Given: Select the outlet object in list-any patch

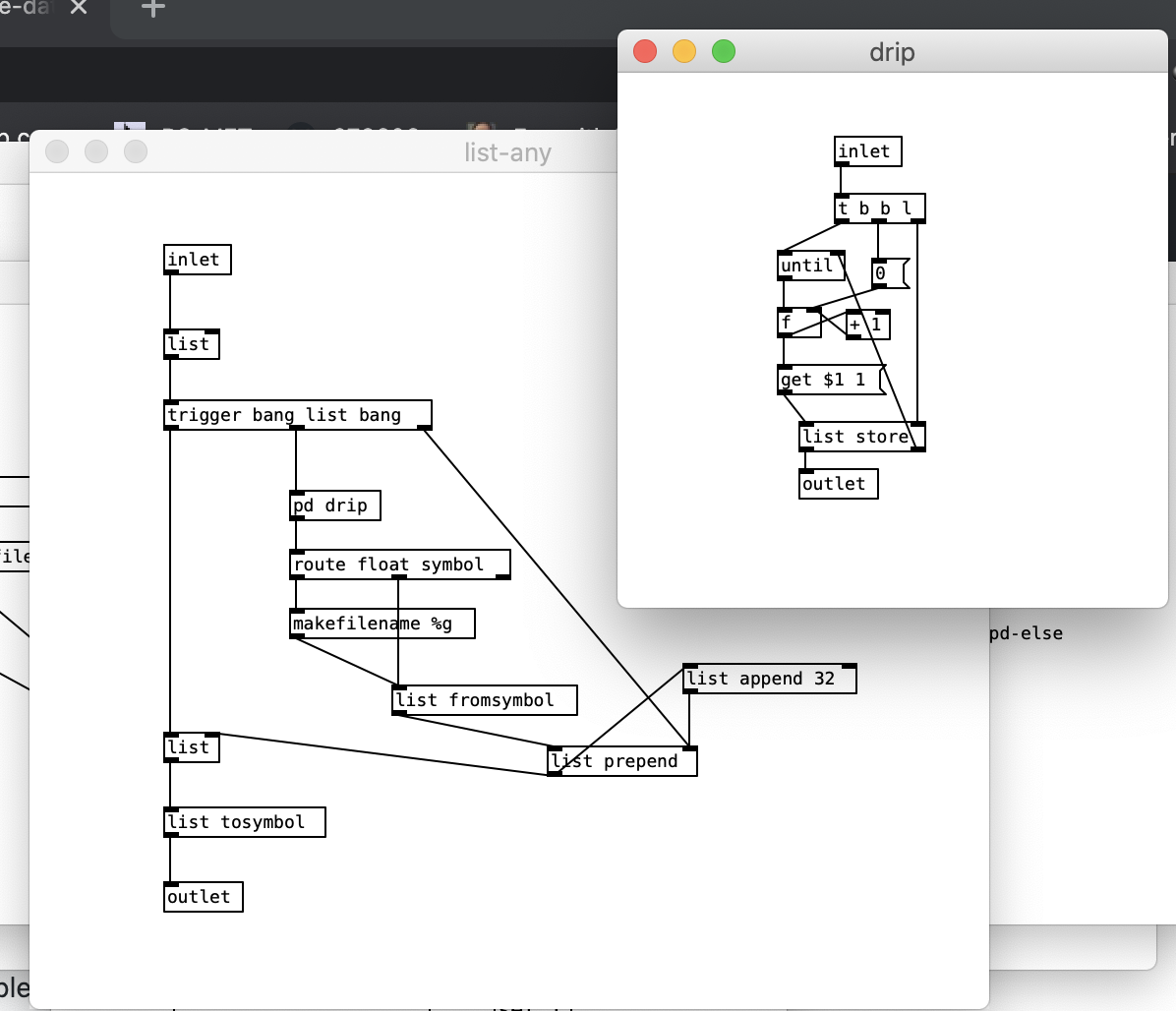Looking at the screenshot, I should pyautogui.click(x=202, y=896).
